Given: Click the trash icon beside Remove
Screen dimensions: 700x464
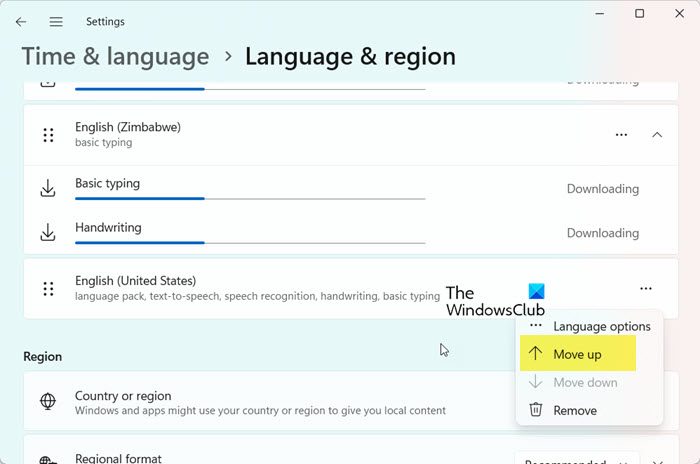Looking at the screenshot, I should pyautogui.click(x=535, y=410).
